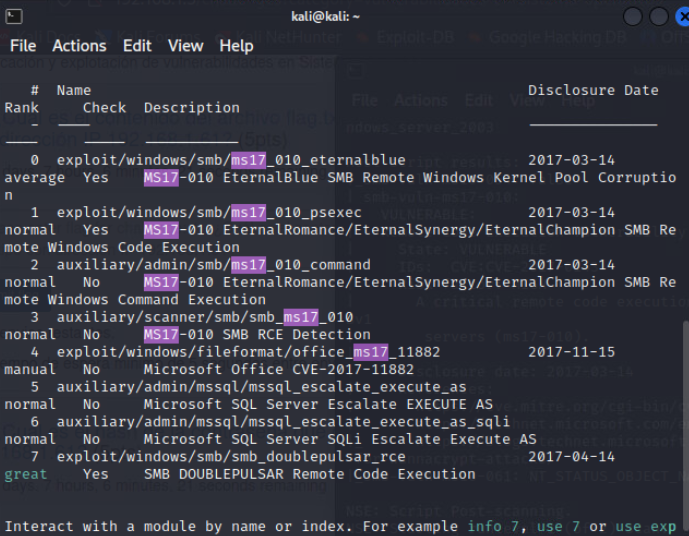Click the second gray window control button
The width and height of the screenshot is (689, 536).
pos(659,17)
